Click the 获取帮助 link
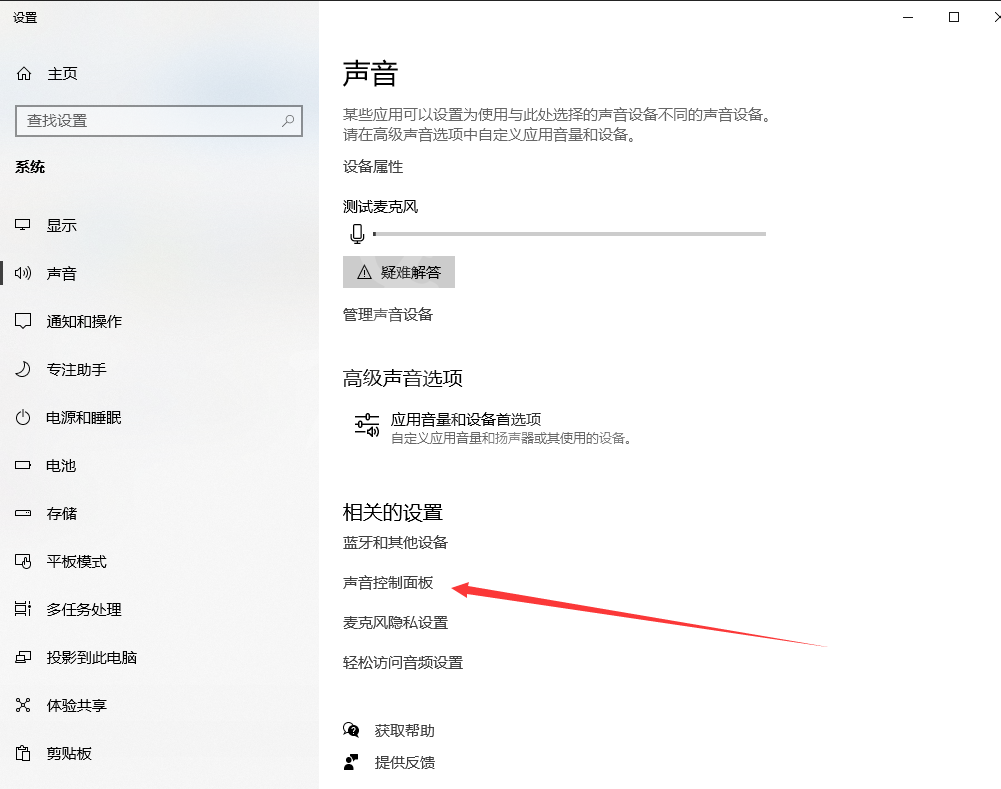1001x789 pixels. coord(405,730)
